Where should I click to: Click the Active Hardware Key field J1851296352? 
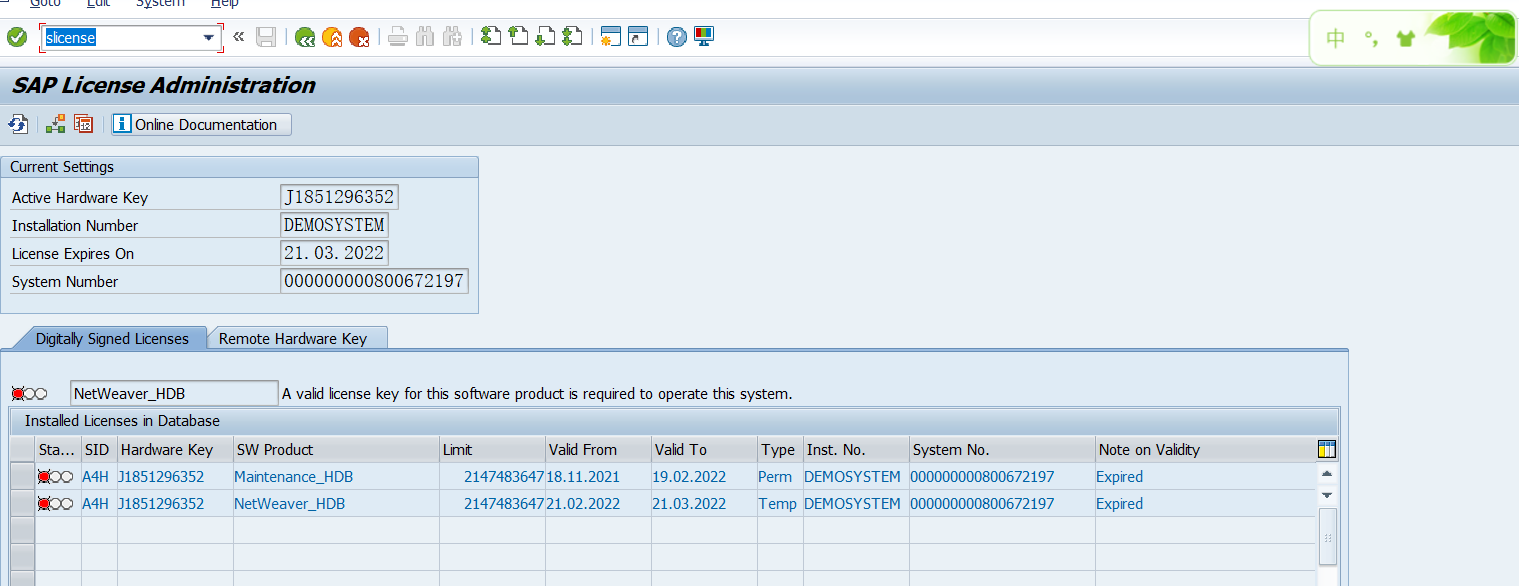click(x=340, y=197)
